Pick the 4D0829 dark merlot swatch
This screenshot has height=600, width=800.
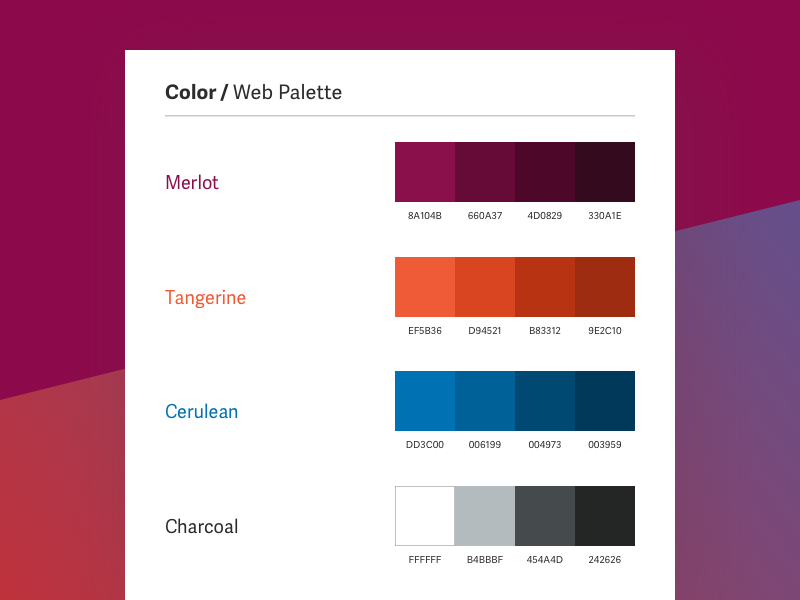[545, 172]
